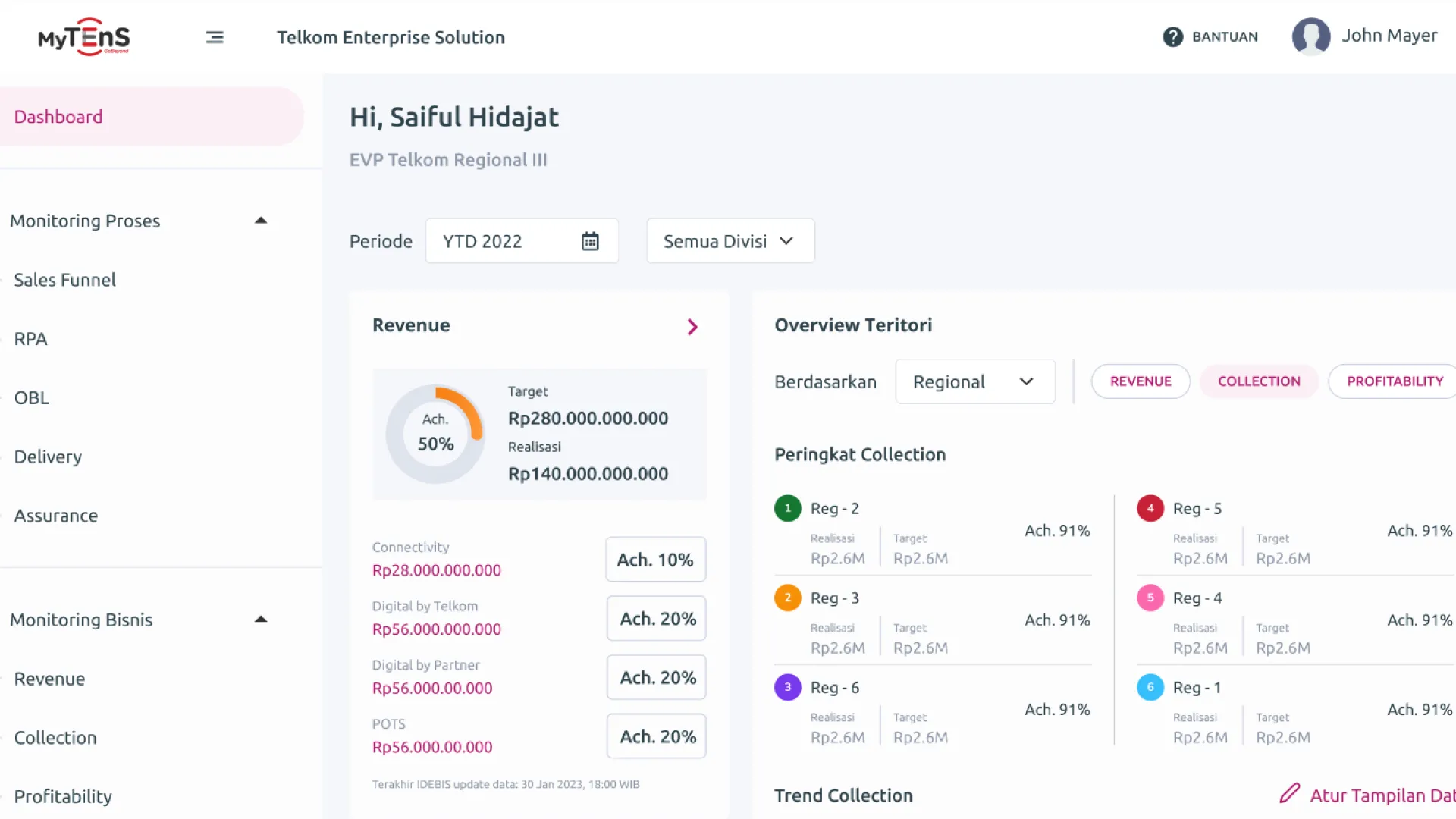The image size is (1456, 819).
Task: Click Ach. 20% button for Digital by Partner
Action: (x=657, y=678)
